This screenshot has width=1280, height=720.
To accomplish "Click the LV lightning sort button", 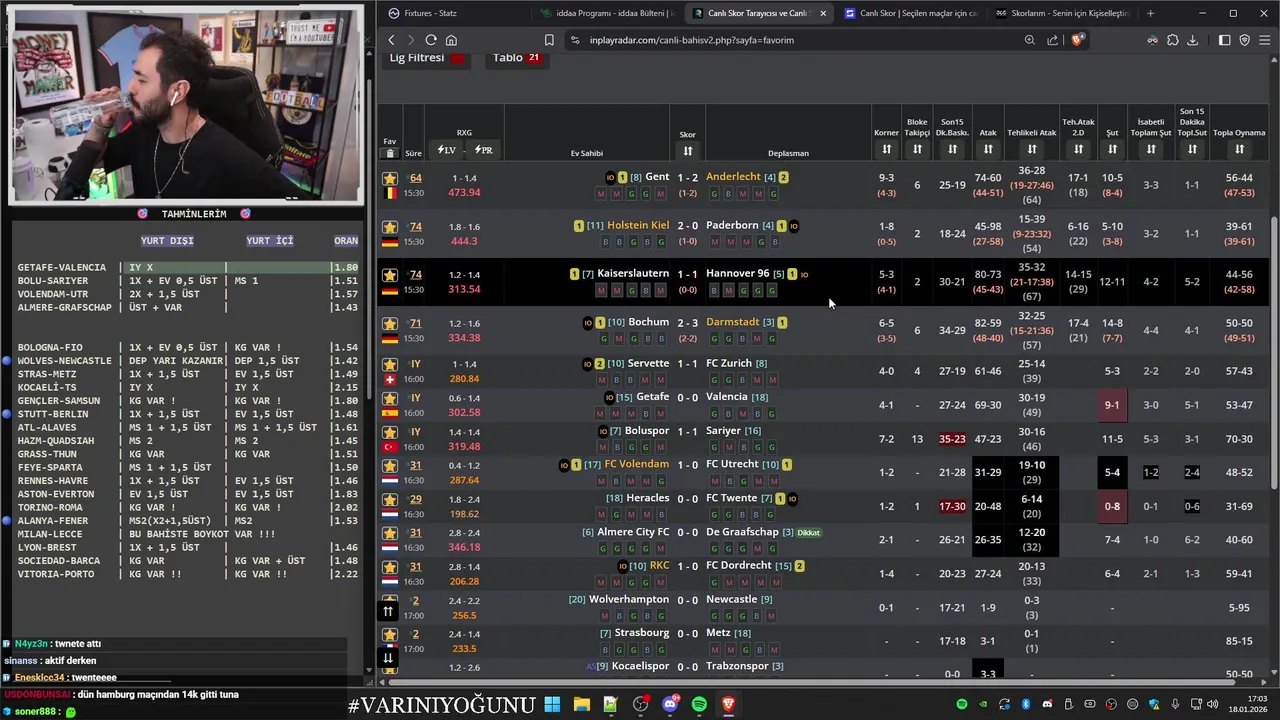I will pyautogui.click(x=446, y=150).
